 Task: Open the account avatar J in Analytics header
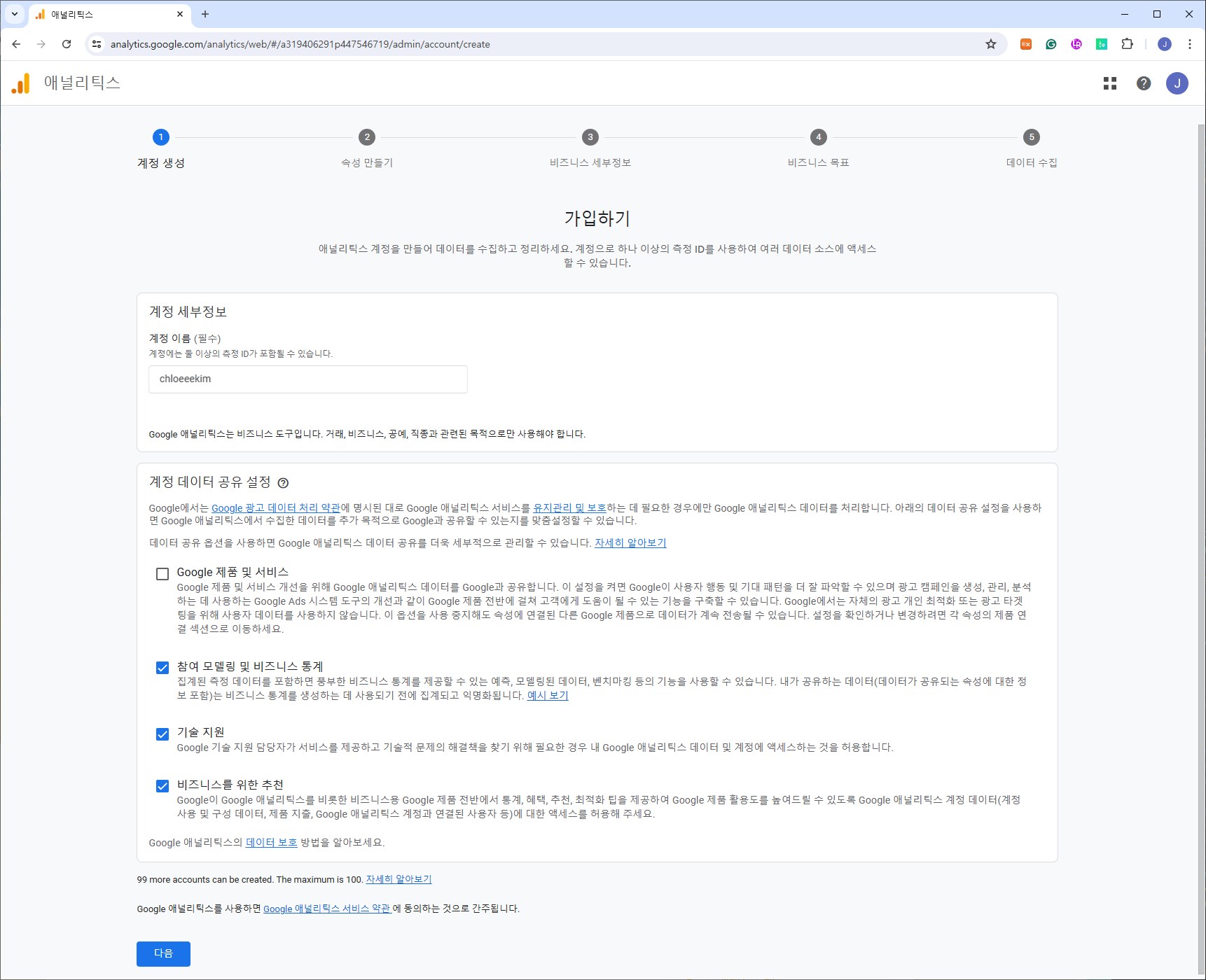click(x=1177, y=83)
